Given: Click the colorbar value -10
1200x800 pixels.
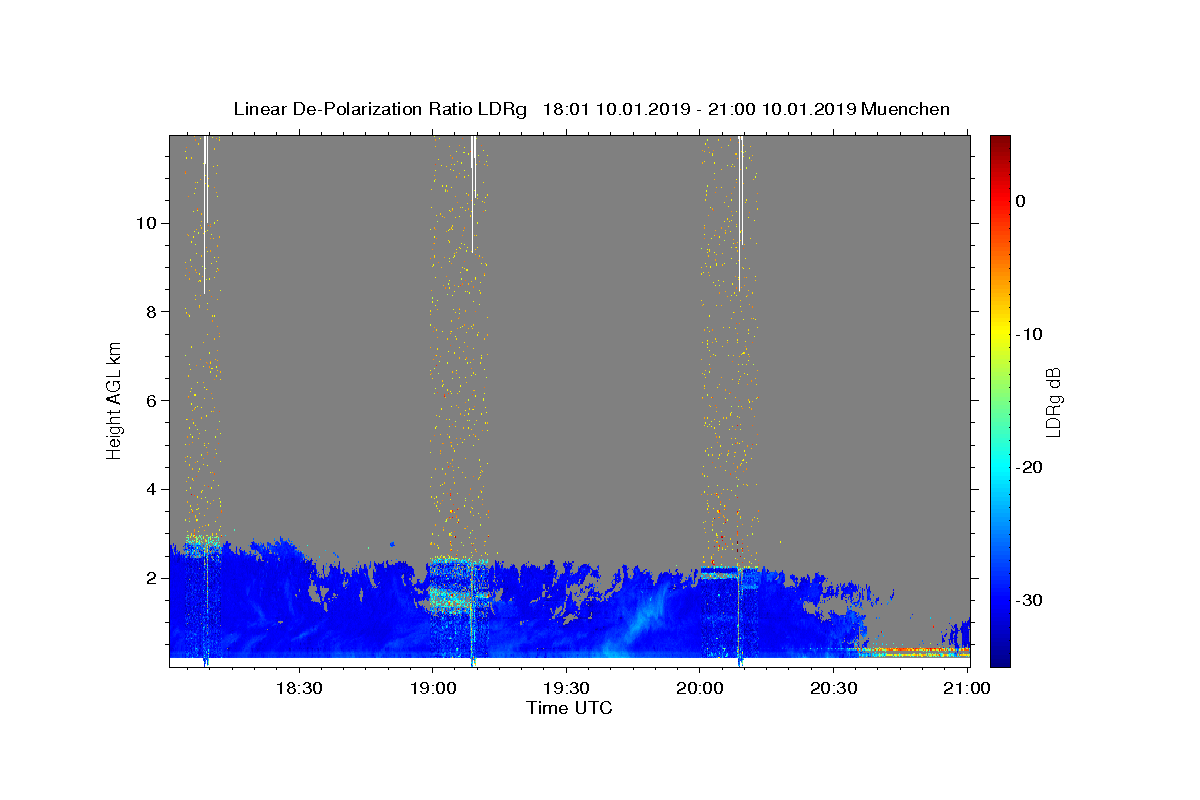Looking at the screenshot, I should pos(1029,334).
